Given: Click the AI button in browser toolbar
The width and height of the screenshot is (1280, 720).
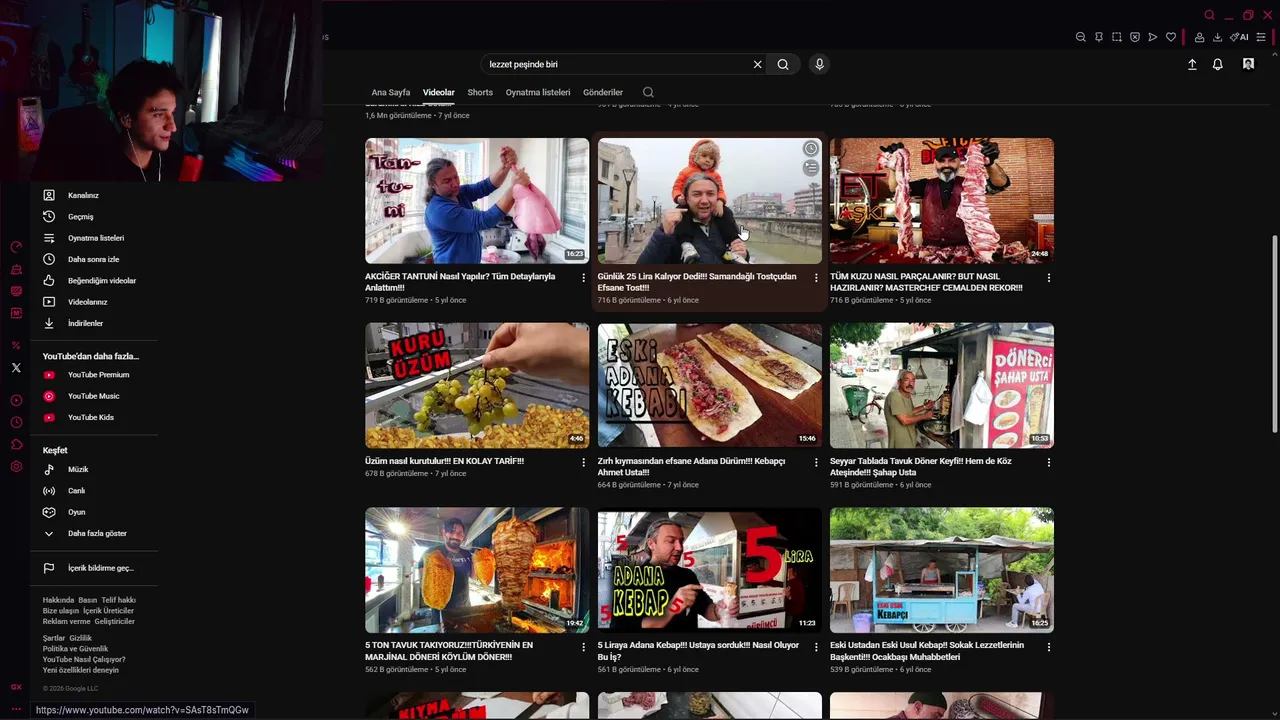Looking at the screenshot, I should [x=1239, y=37].
